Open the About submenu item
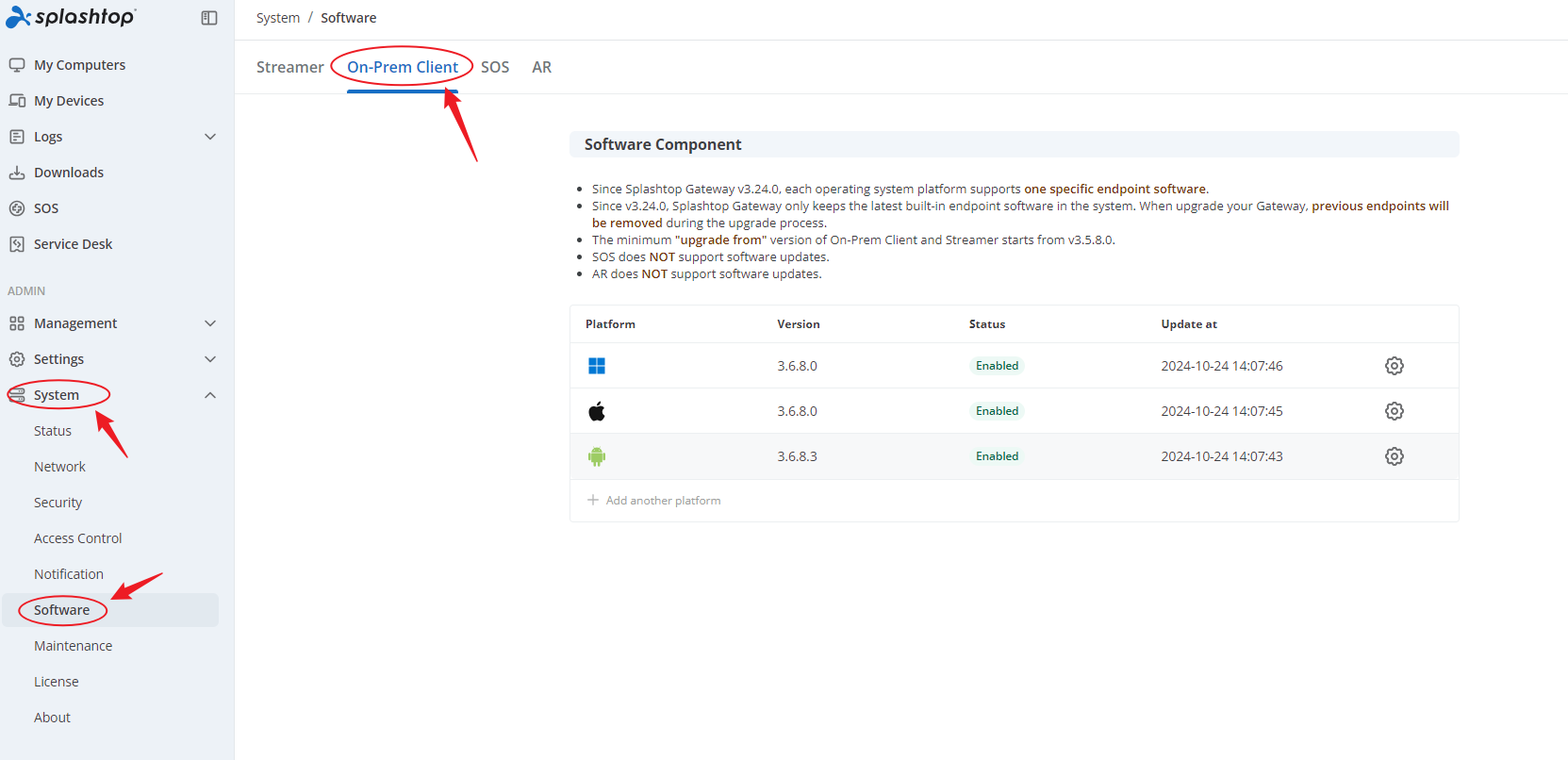The height and width of the screenshot is (760, 1568). [53, 718]
